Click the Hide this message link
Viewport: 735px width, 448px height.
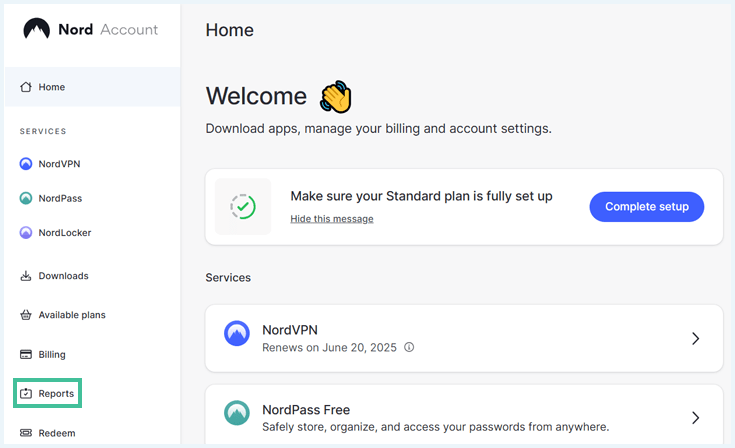pos(332,219)
